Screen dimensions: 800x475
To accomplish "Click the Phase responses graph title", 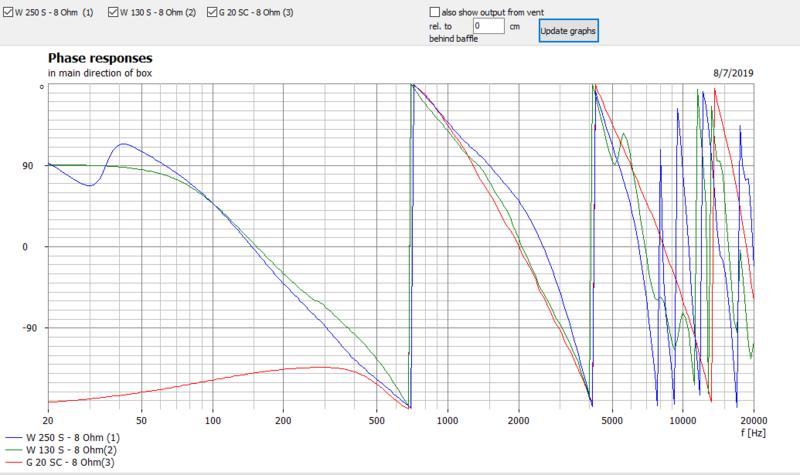I will 100,59.
